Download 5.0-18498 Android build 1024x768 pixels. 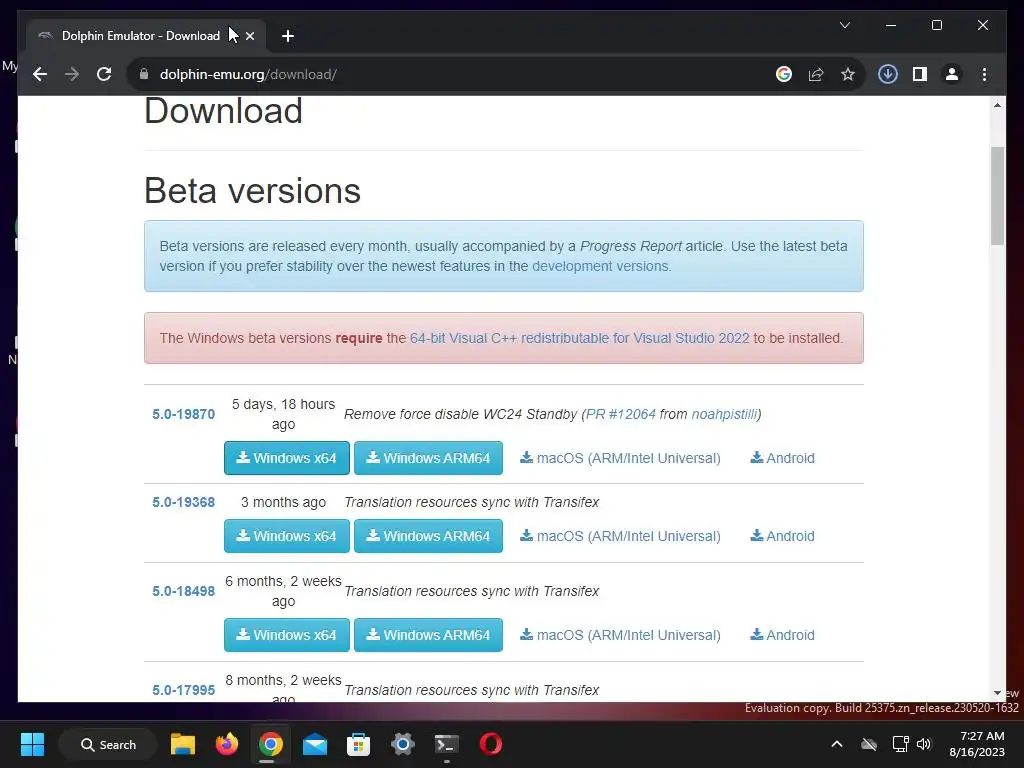(782, 635)
